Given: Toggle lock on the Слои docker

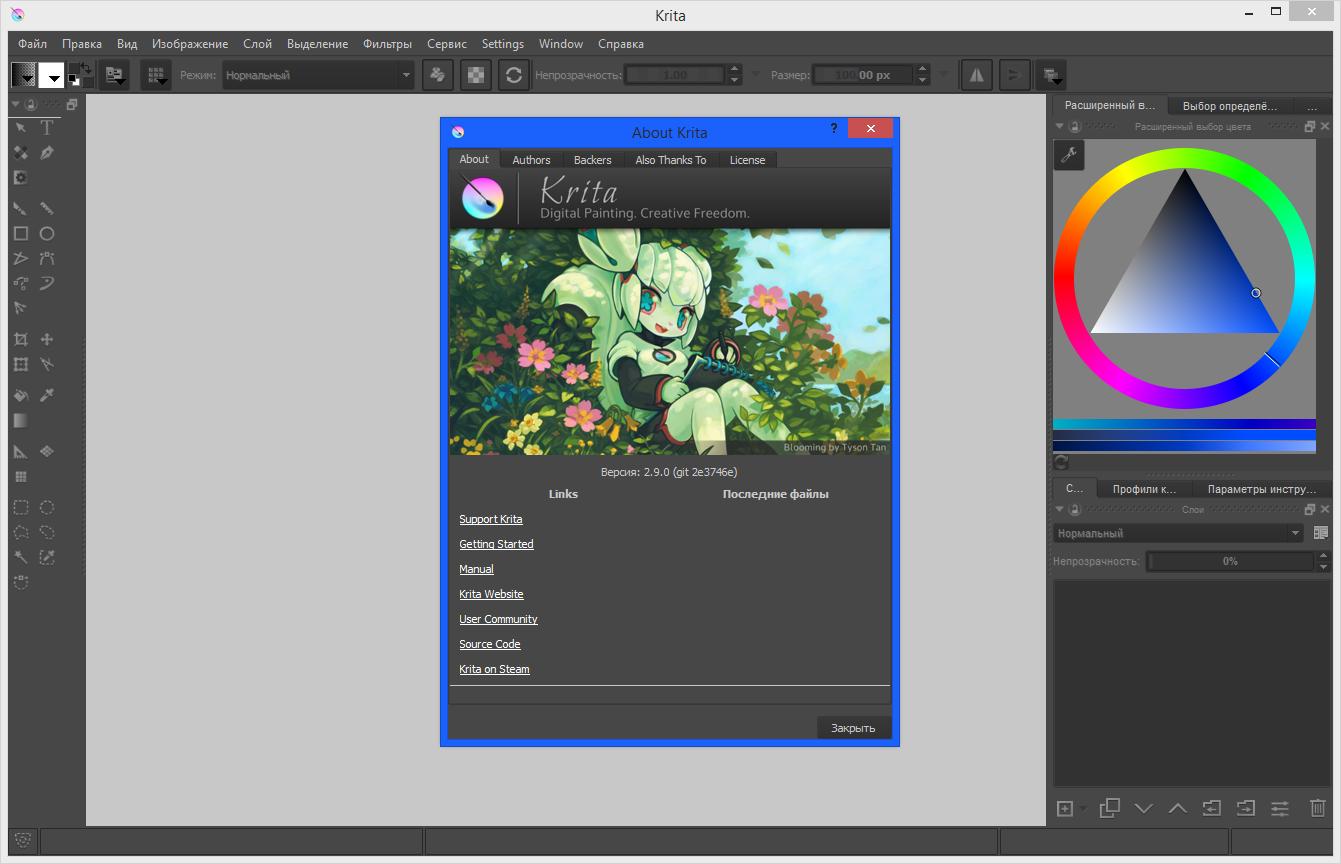Looking at the screenshot, I should (1074, 510).
